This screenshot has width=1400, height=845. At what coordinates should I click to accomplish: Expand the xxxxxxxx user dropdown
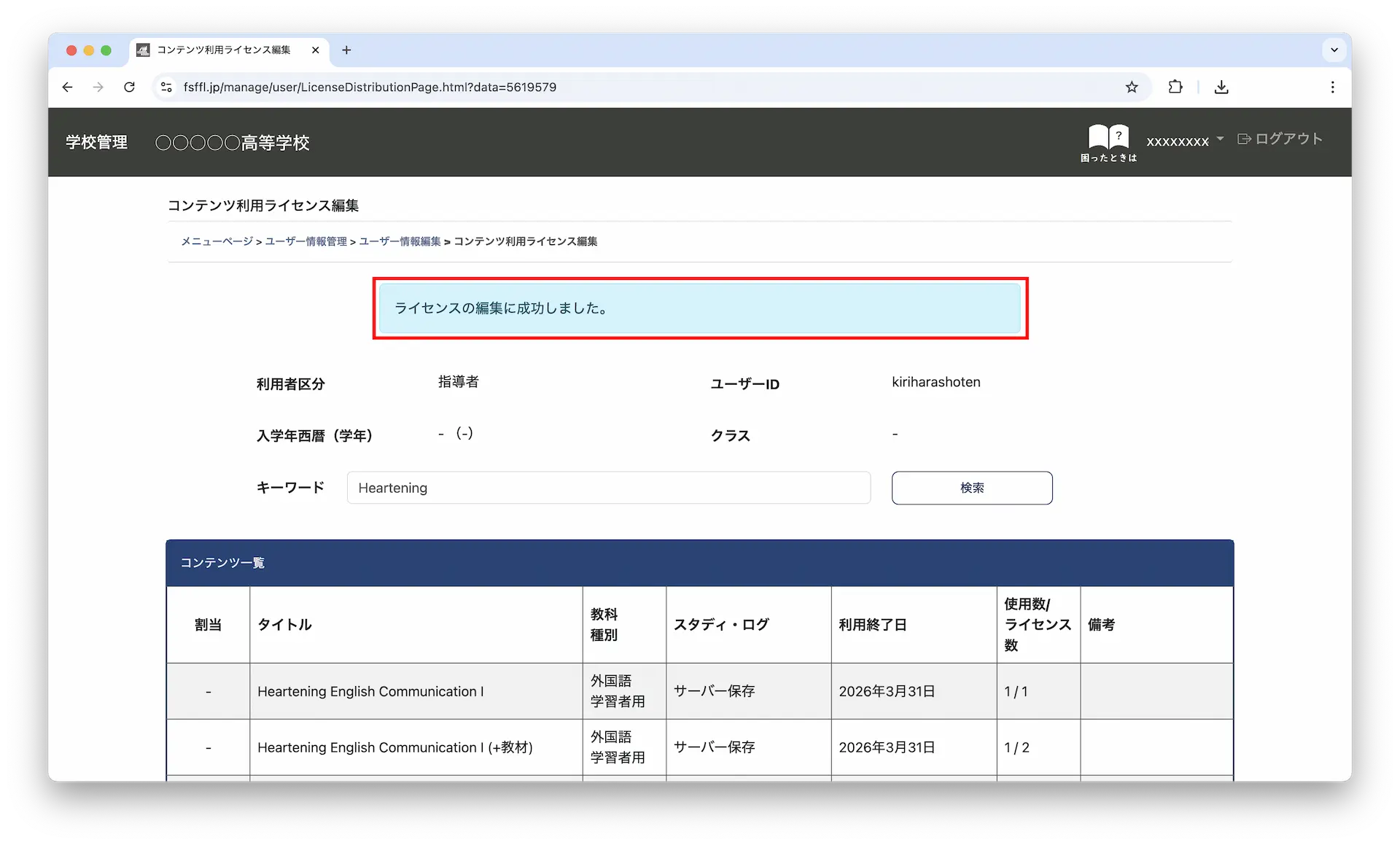tap(1184, 141)
